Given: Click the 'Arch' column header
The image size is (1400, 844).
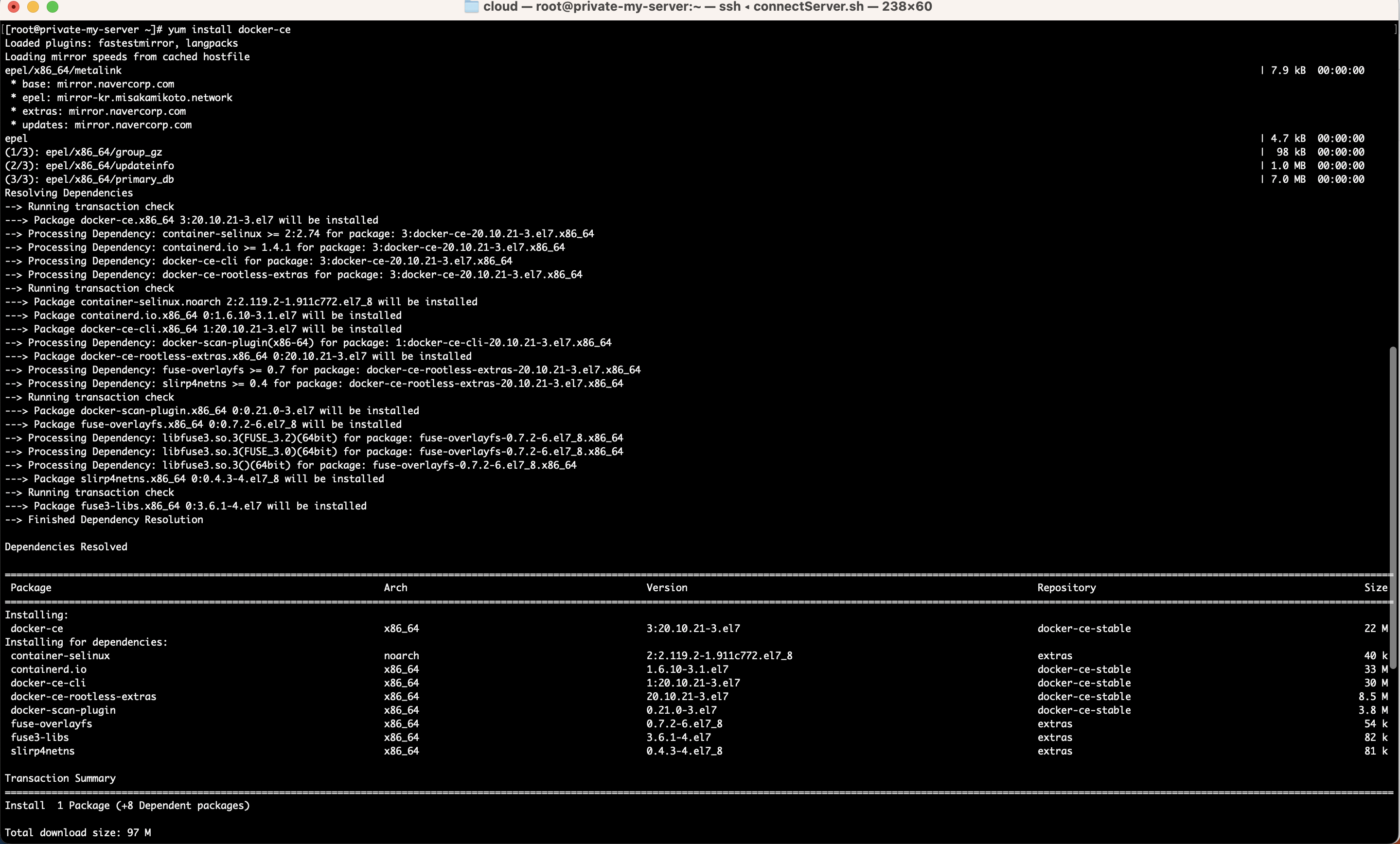Looking at the screenshot, I should click(x=395, y=588).
